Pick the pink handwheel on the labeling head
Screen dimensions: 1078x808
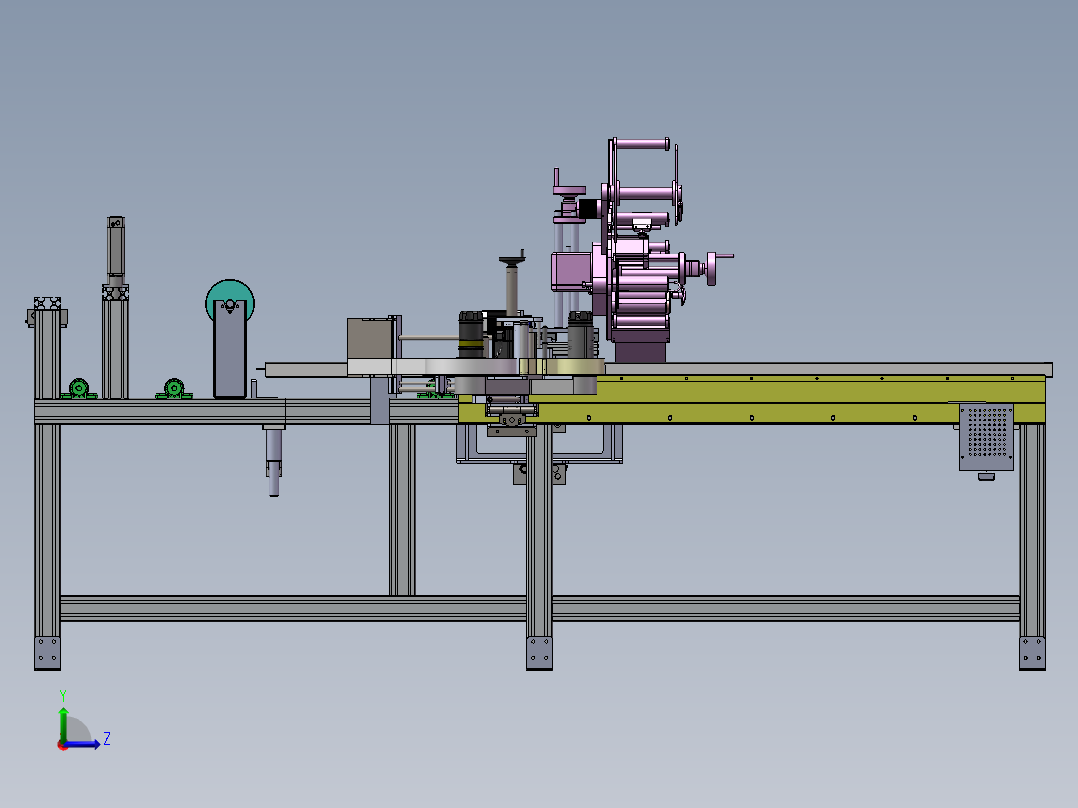click(712, 268)
